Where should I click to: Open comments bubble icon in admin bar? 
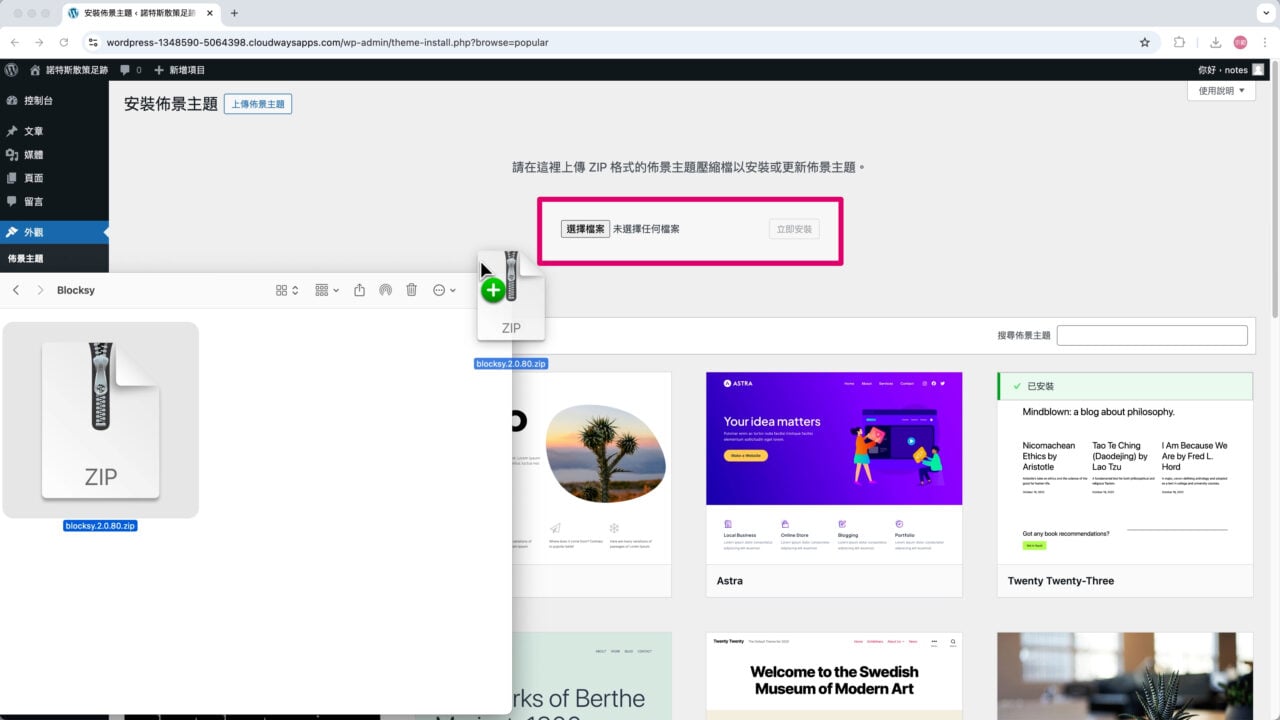(x=125, y=70)
